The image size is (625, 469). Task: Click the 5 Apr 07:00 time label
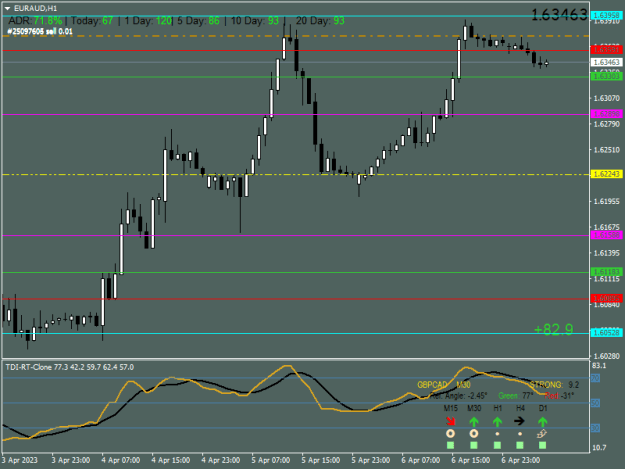[x=271, y=460]
